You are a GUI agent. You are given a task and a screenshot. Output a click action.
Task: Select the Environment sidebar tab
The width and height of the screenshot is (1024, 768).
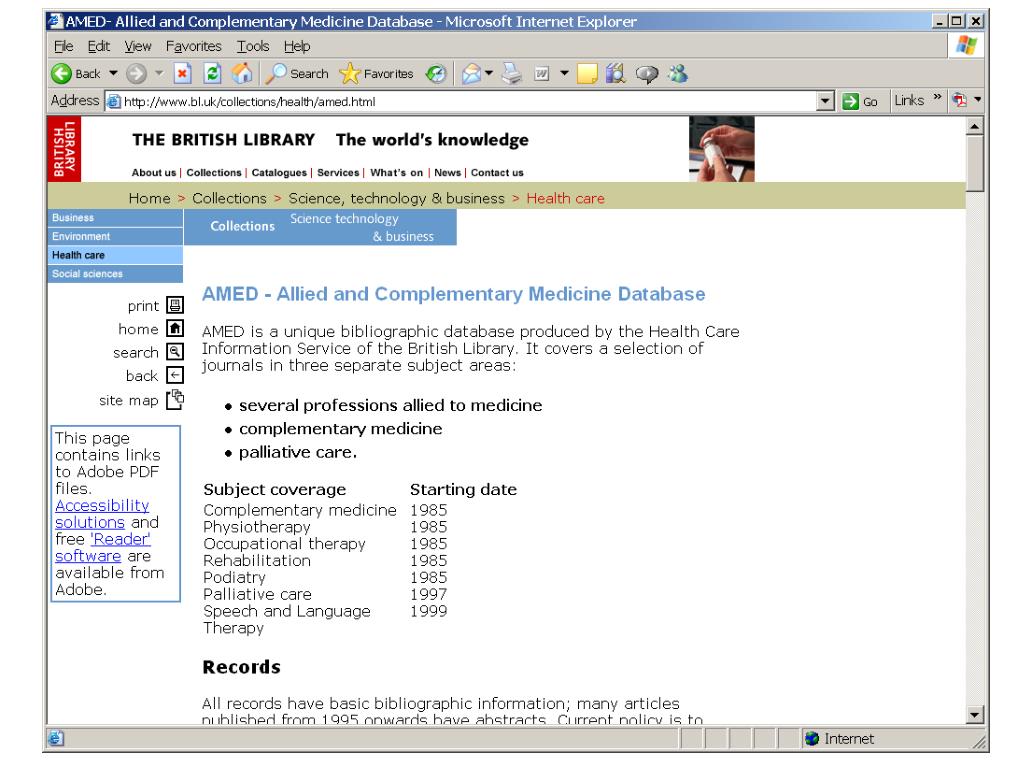pos(115,236)
